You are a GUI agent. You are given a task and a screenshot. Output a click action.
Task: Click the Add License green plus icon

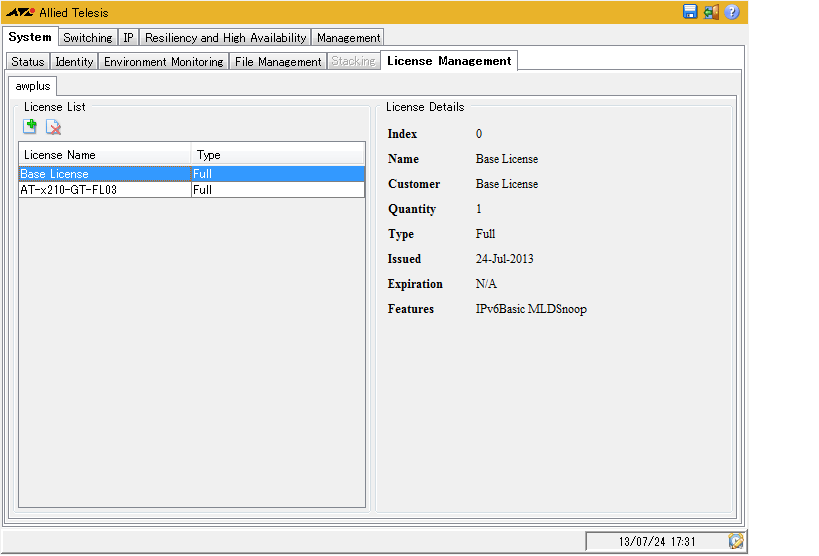[x=30, y=126]
